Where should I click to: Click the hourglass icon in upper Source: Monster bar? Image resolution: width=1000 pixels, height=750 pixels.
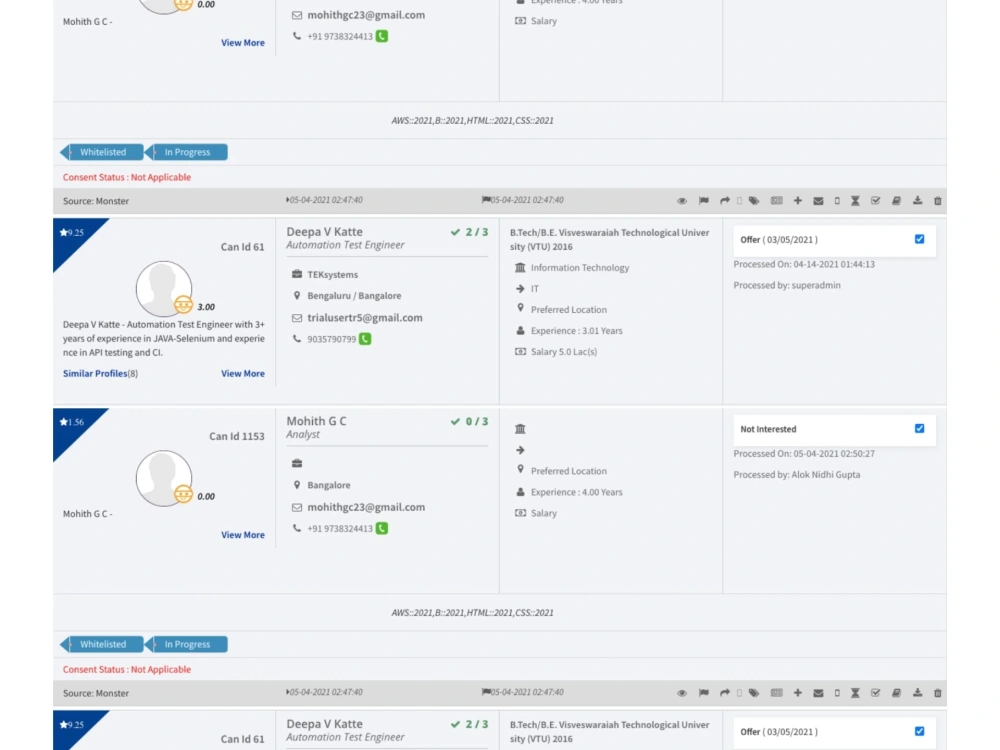855,201
